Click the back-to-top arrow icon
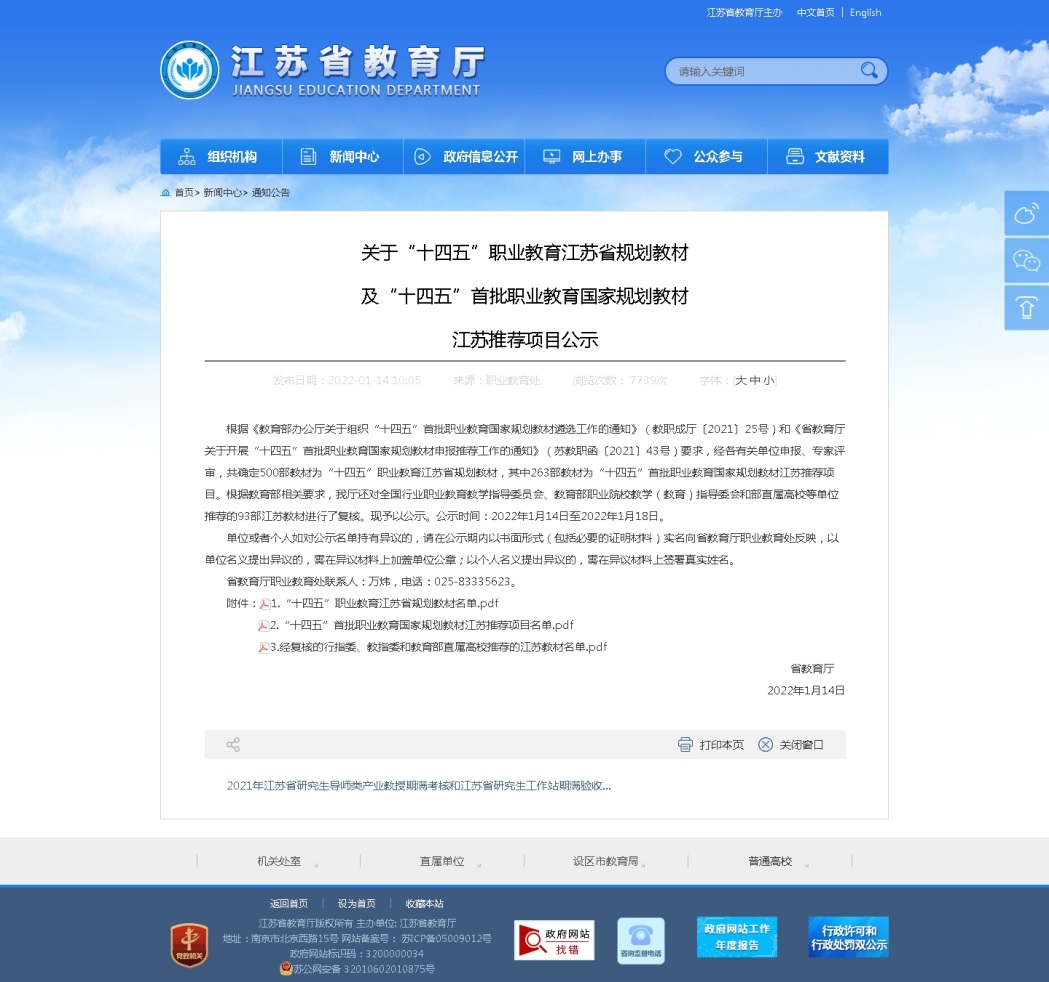Image resolution: width=1049 pixels, height=982 pixels. [x=1026, y=308]
